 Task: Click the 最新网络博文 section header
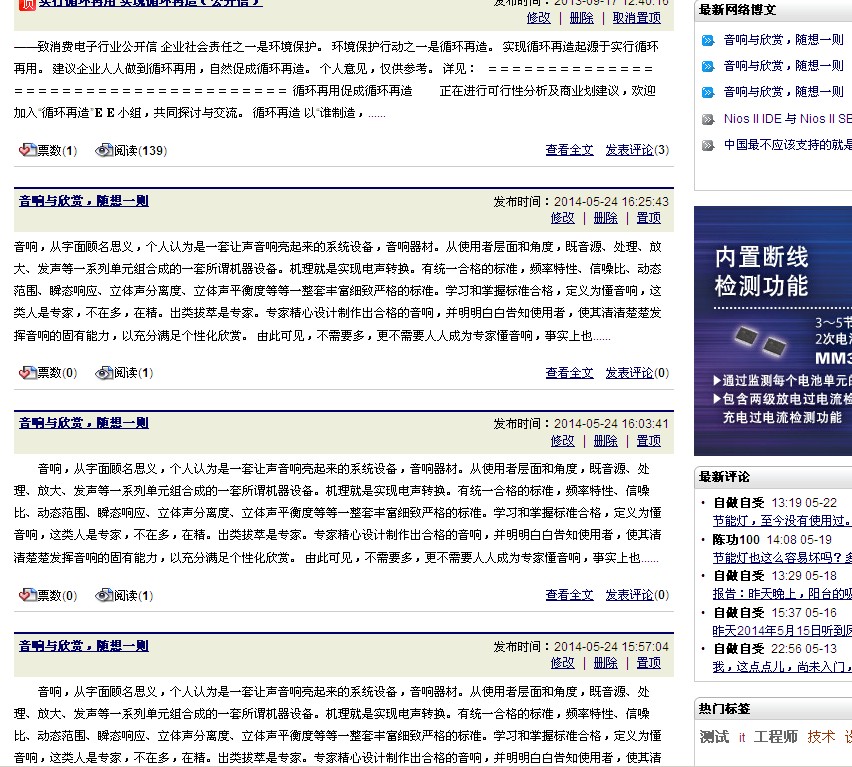[x=737, y=10]
